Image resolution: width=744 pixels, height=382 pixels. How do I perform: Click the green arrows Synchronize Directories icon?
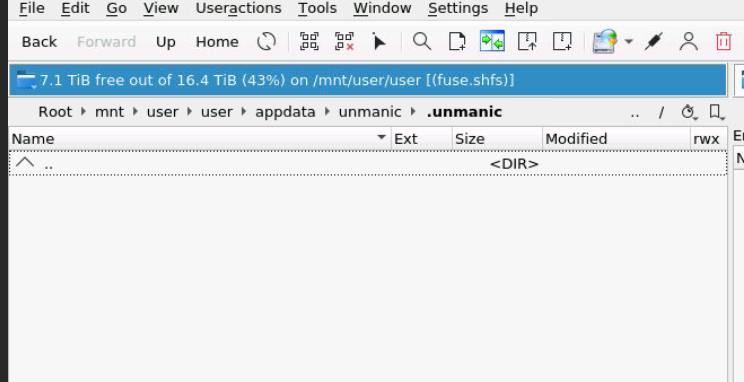[492, 42]
